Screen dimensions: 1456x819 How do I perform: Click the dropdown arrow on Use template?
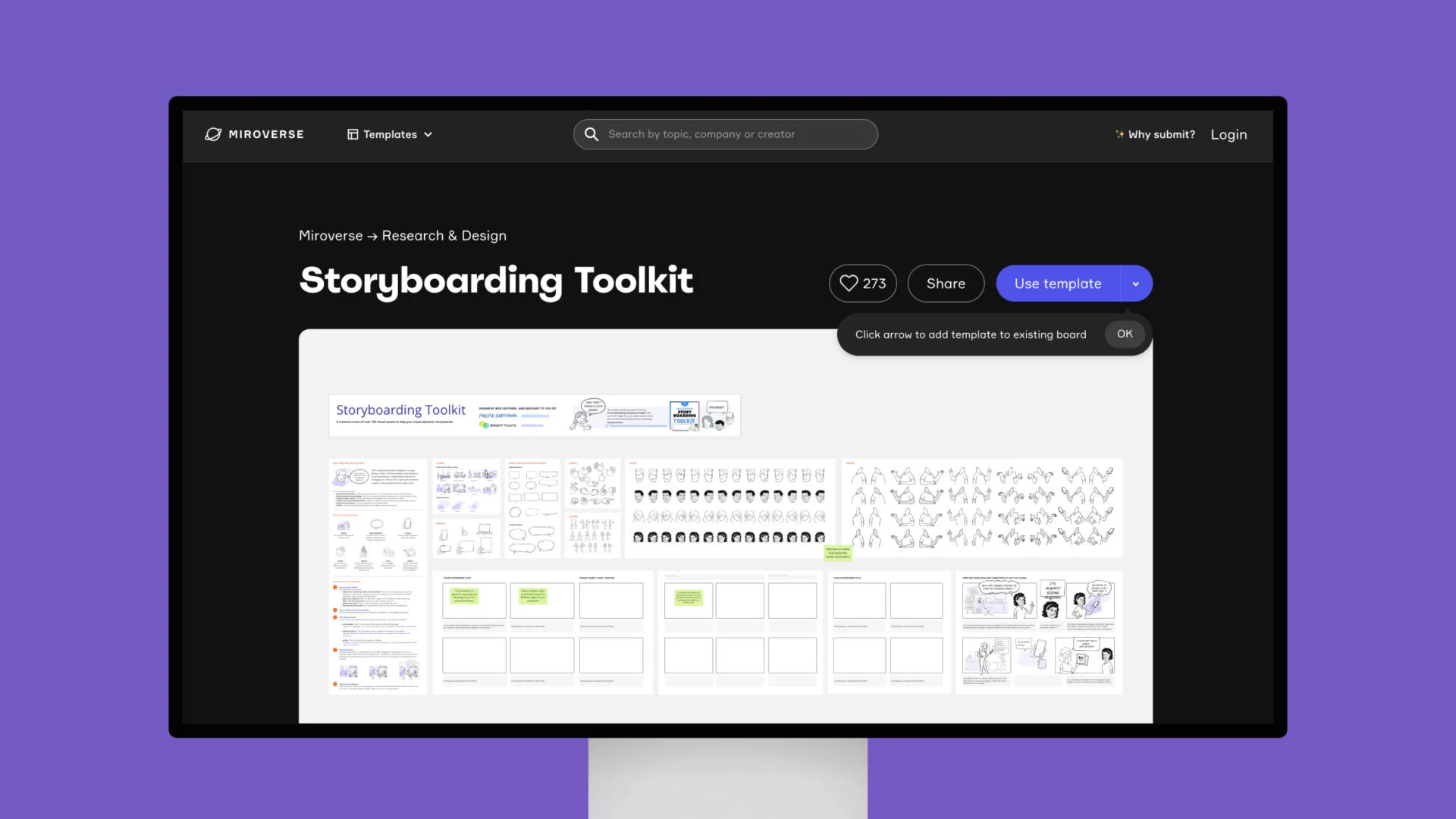(x=1135, y=283)
